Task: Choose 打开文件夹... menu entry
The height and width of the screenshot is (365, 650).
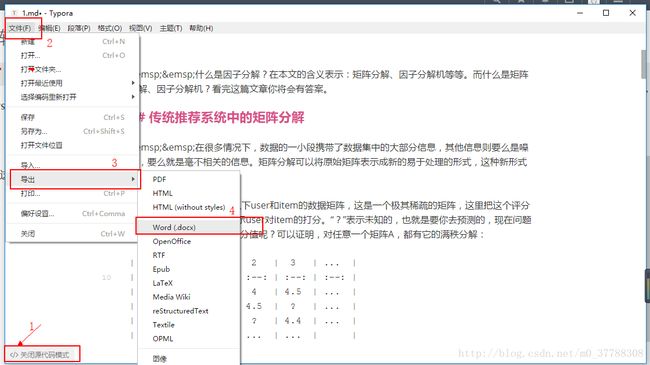Action: [x=73, y=69]
